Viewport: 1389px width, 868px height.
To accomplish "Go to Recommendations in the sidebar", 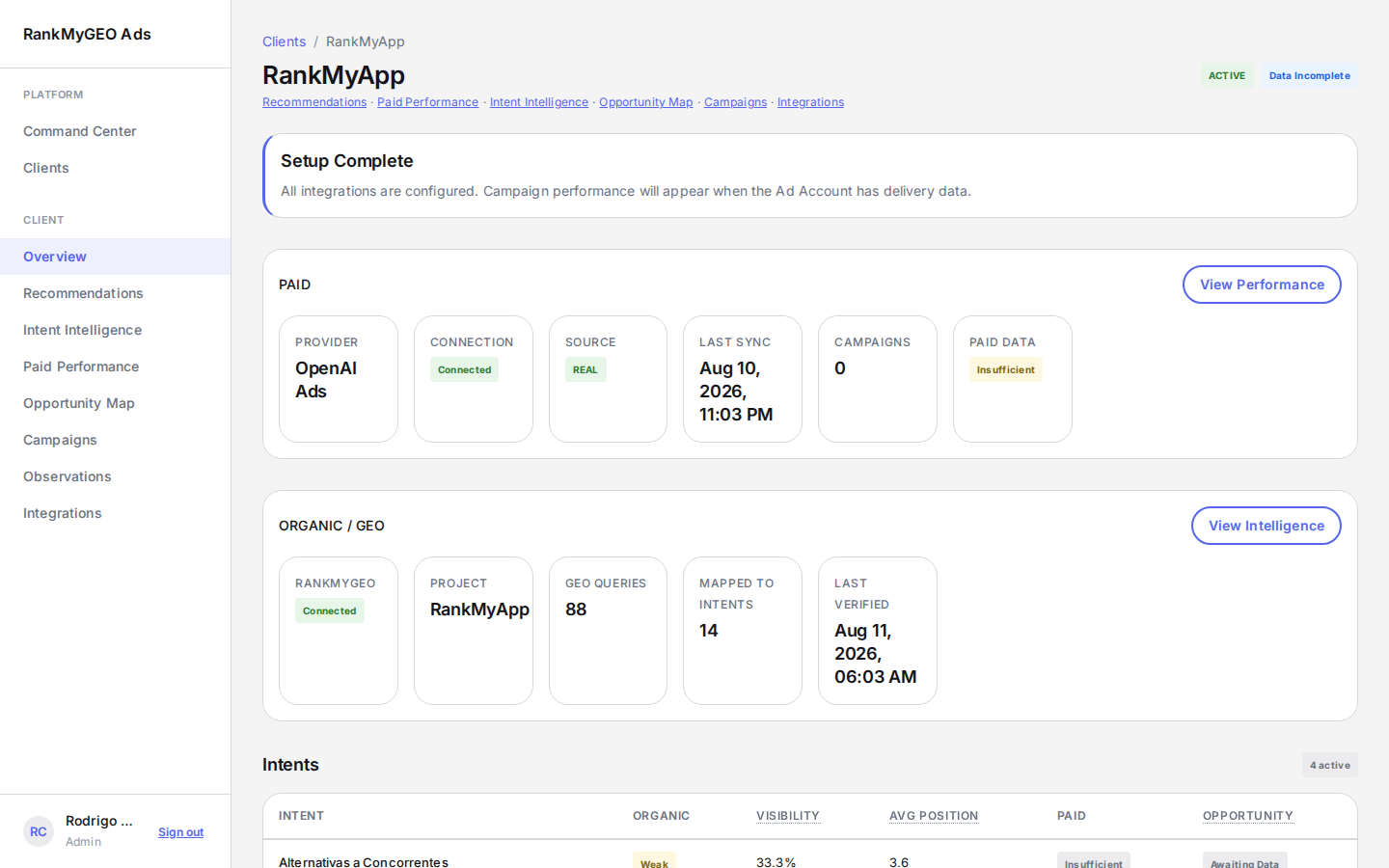I will point(116,293).
